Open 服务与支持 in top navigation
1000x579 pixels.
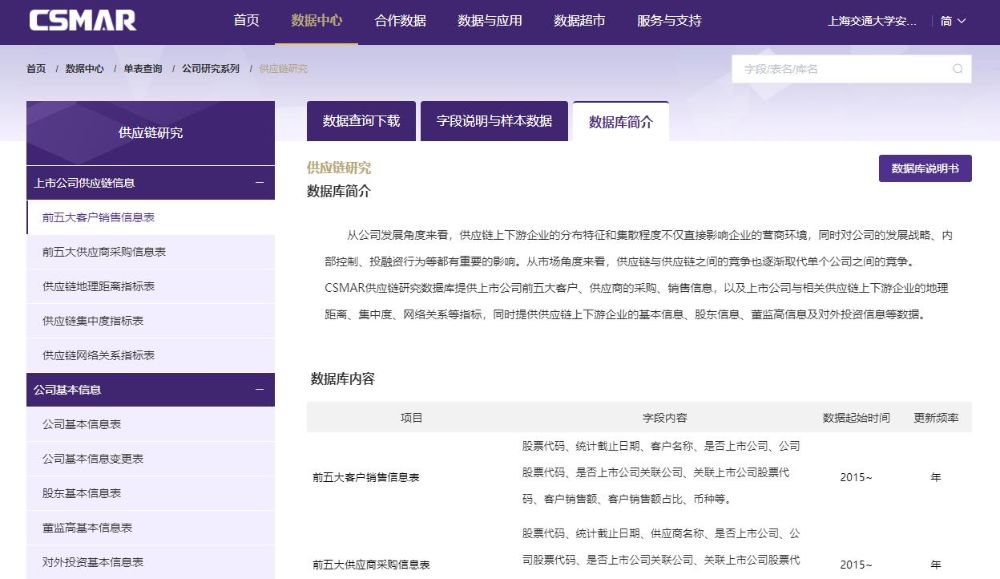(669, 20)
